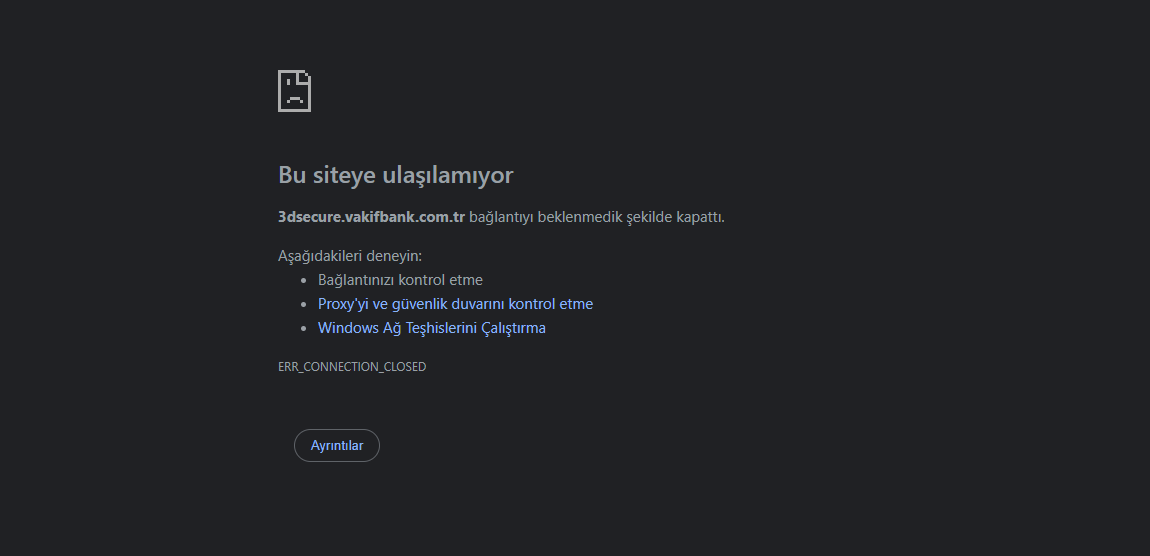Viewport: 1150px width, 556px height.
Task: Click the "Bu siteye ulaşılamıyor" heading
Action: tap(395, 175)
